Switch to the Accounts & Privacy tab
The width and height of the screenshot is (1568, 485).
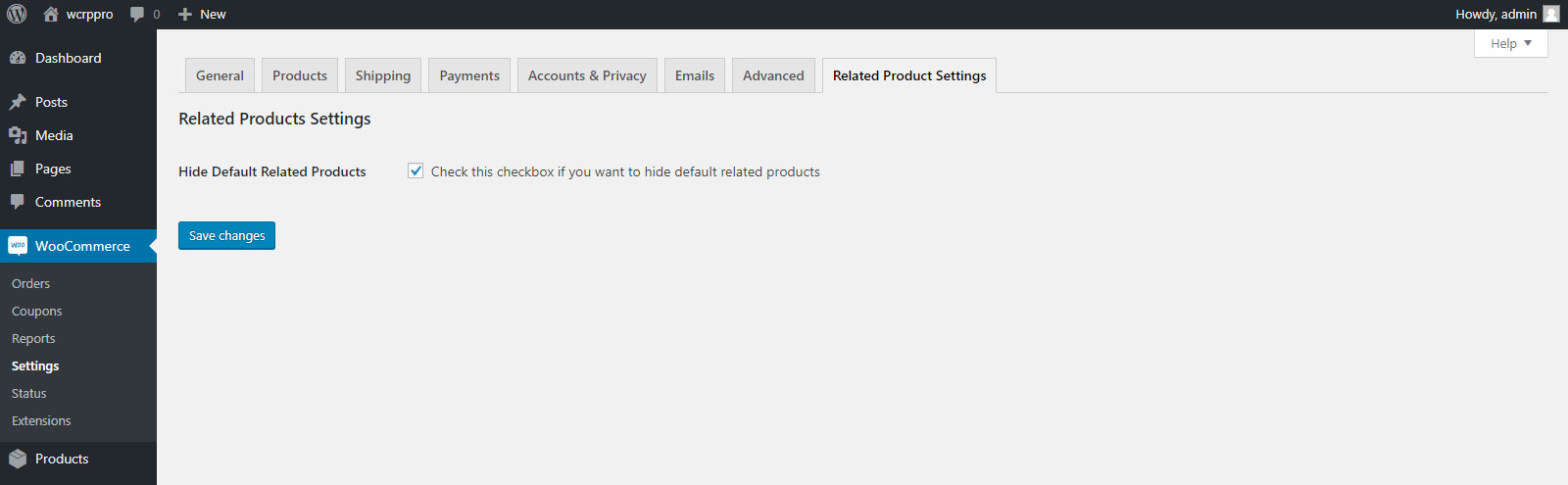coord(587,75)
